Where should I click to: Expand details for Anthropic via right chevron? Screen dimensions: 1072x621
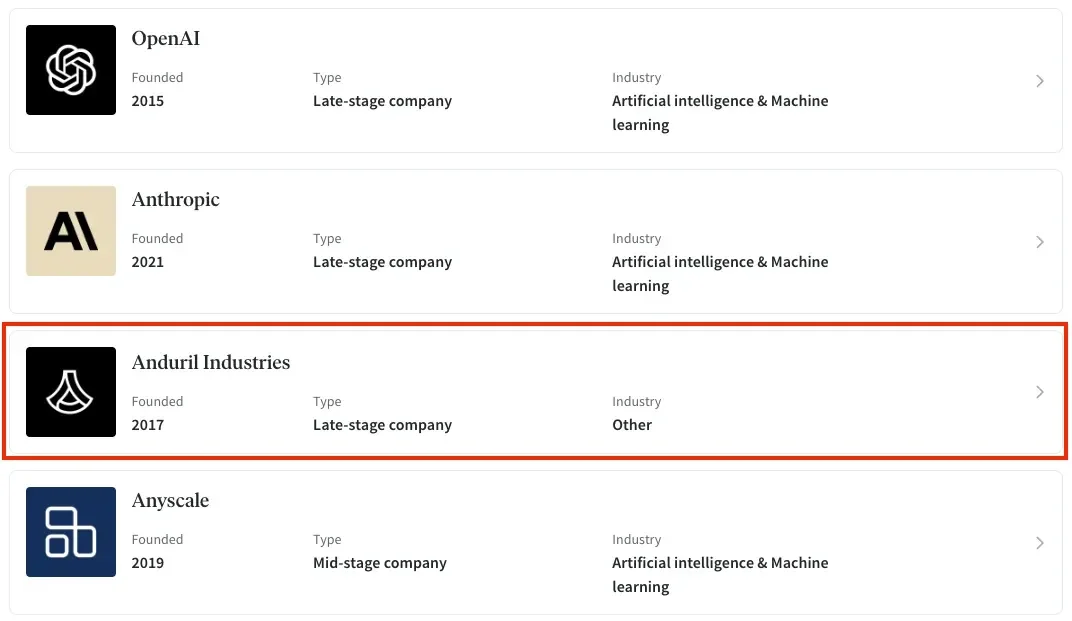click(x=1039, y=241)
